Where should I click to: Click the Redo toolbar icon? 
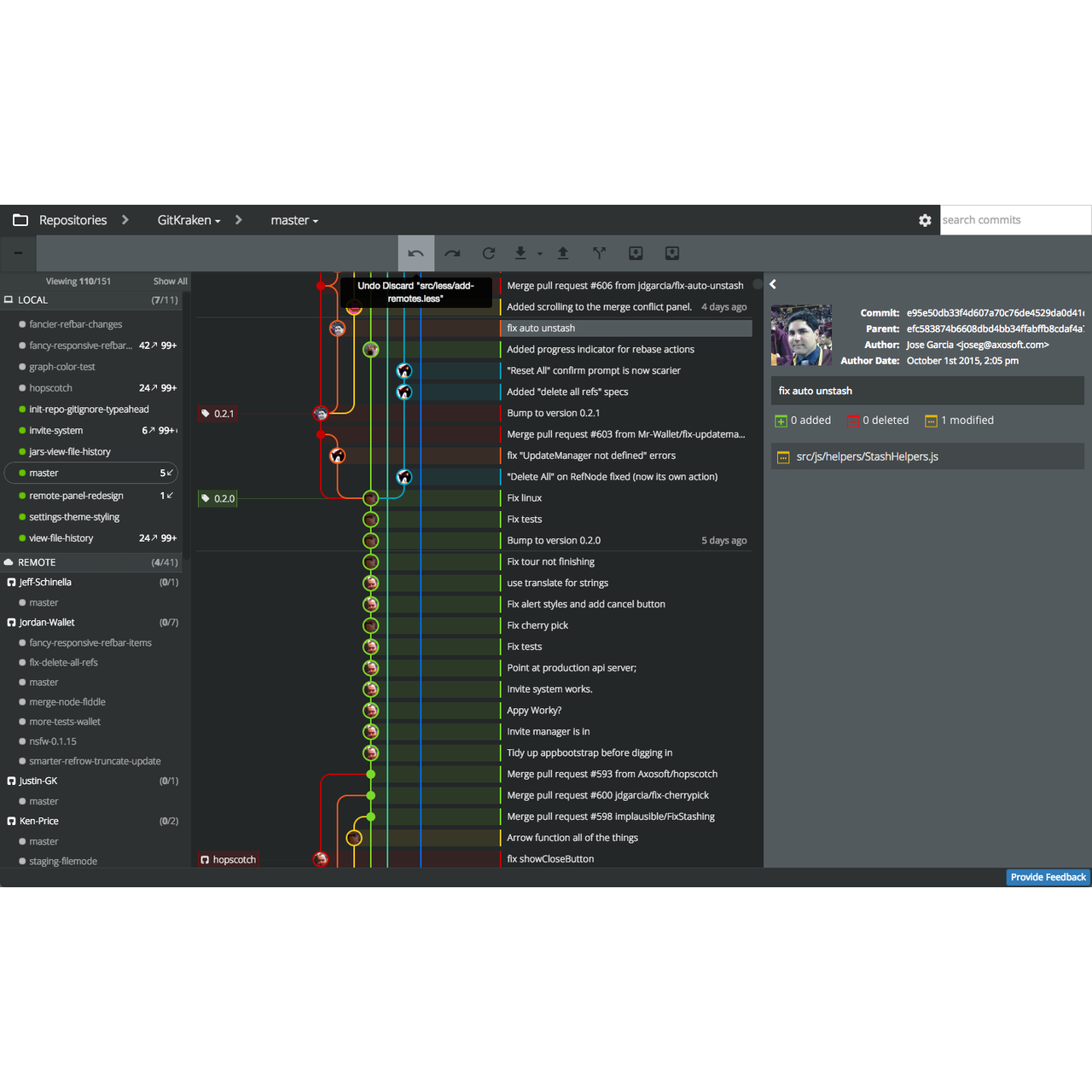(x=452, y=253)
